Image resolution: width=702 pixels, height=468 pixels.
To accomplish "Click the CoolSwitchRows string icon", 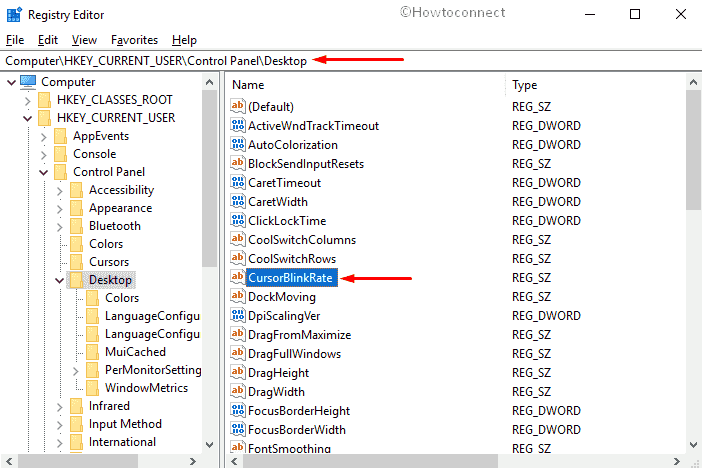I will coord(238,258).
